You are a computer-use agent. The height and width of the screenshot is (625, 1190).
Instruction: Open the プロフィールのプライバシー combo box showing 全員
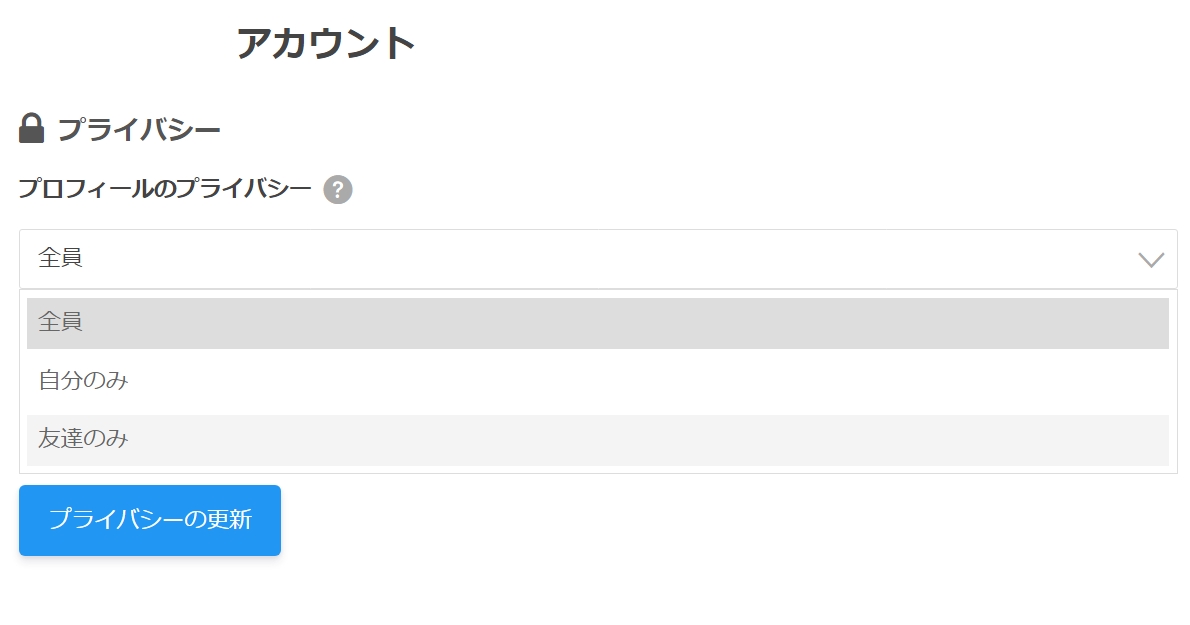pos(598,259)
